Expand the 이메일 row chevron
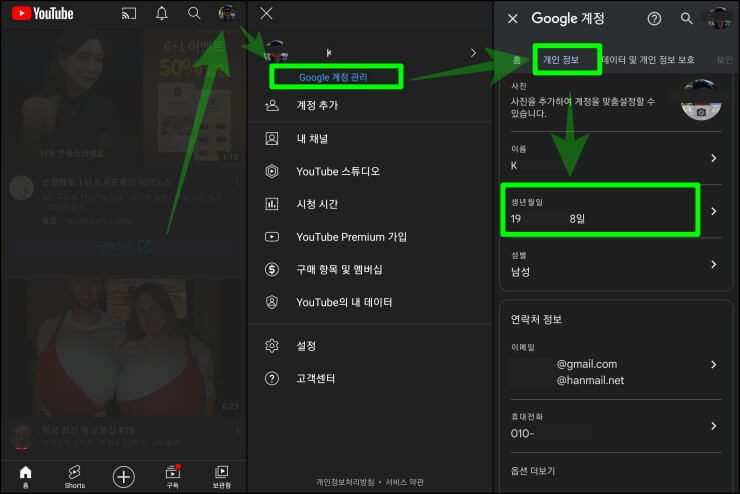The width and height of the screenshot is (740, 494). 714,364
